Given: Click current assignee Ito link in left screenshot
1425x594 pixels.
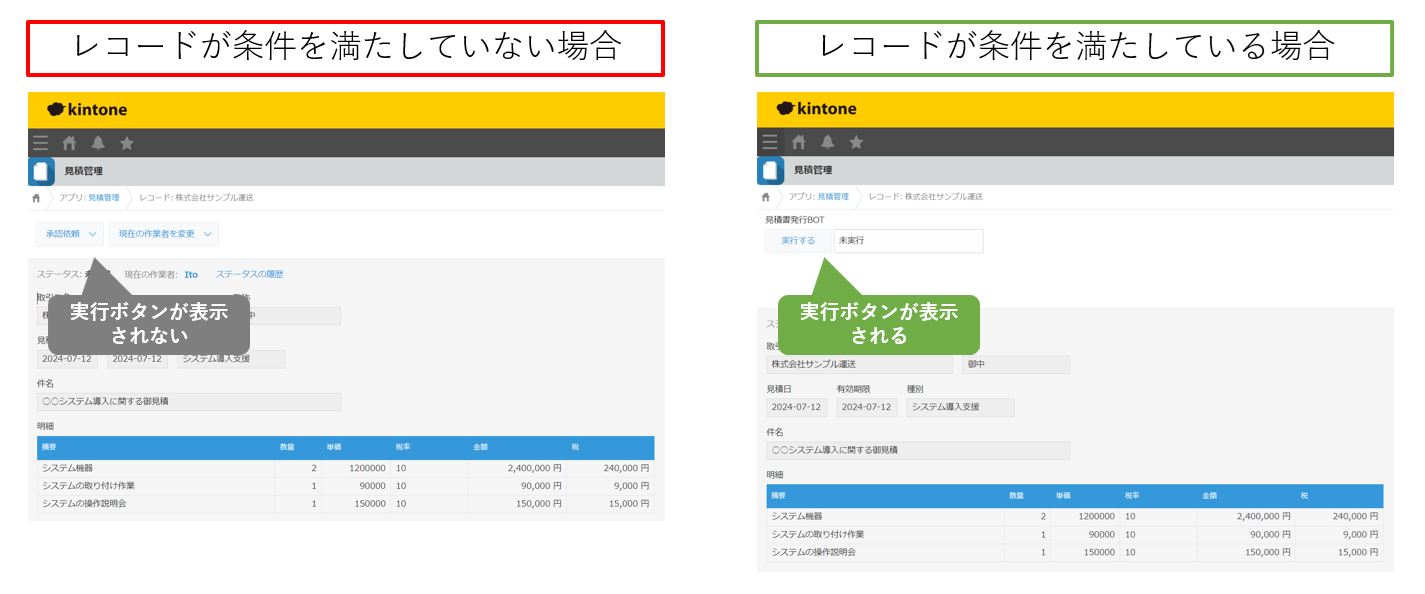Looking at the screenshot, I should 191,274.
